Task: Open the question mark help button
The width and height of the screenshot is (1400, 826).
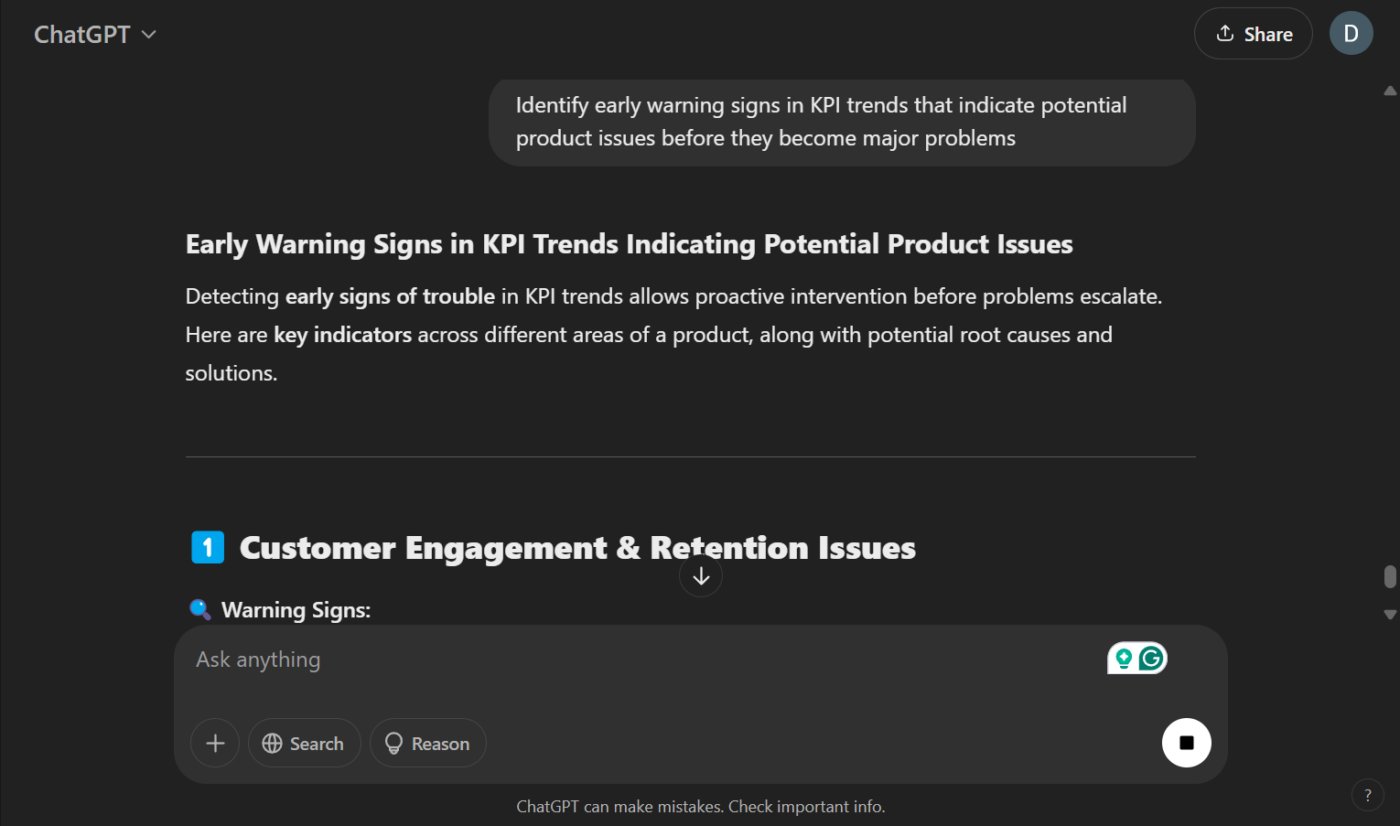Action: click(x=1367, y=795)
